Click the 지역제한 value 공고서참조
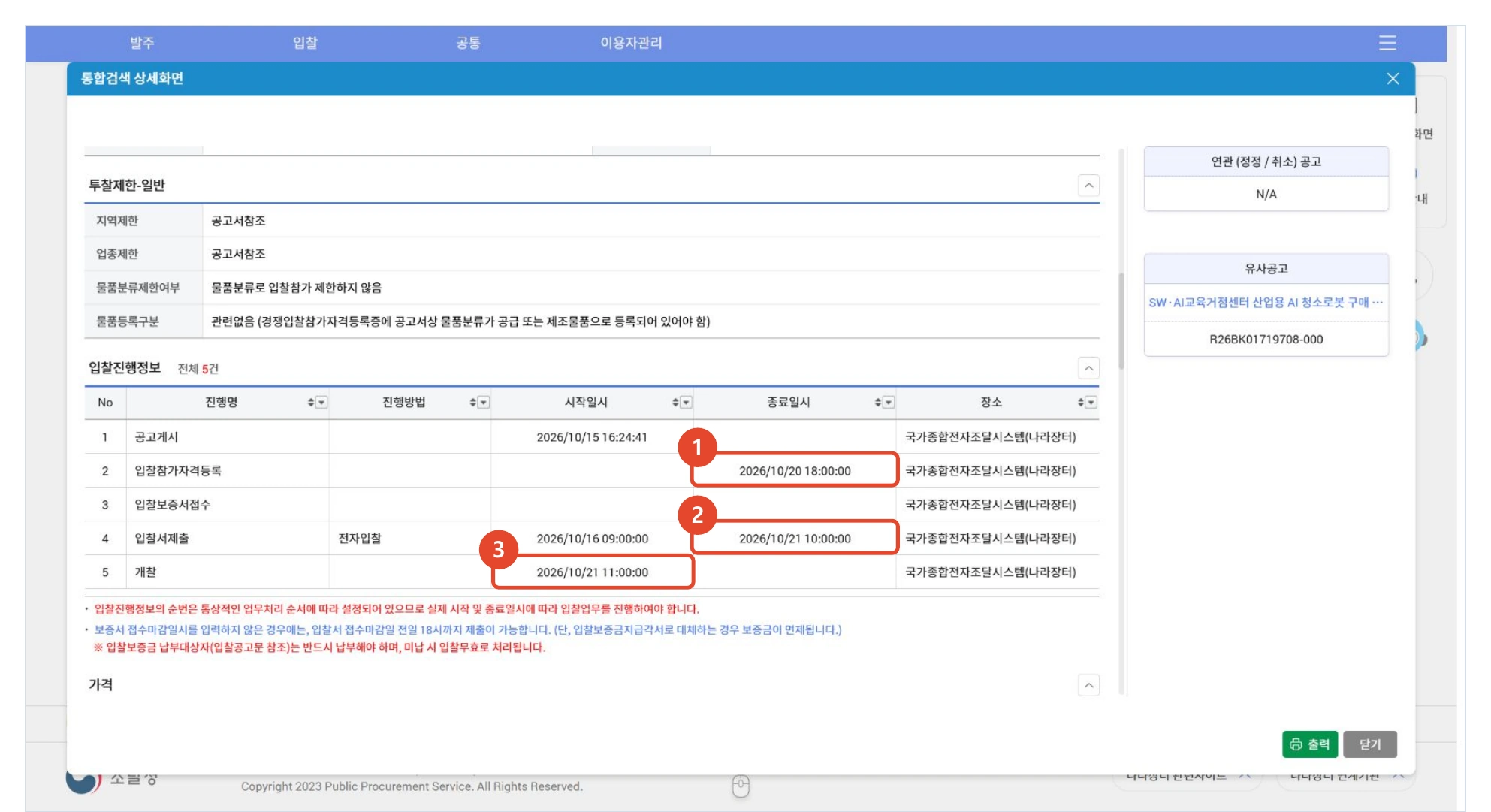 coord(238,221)
